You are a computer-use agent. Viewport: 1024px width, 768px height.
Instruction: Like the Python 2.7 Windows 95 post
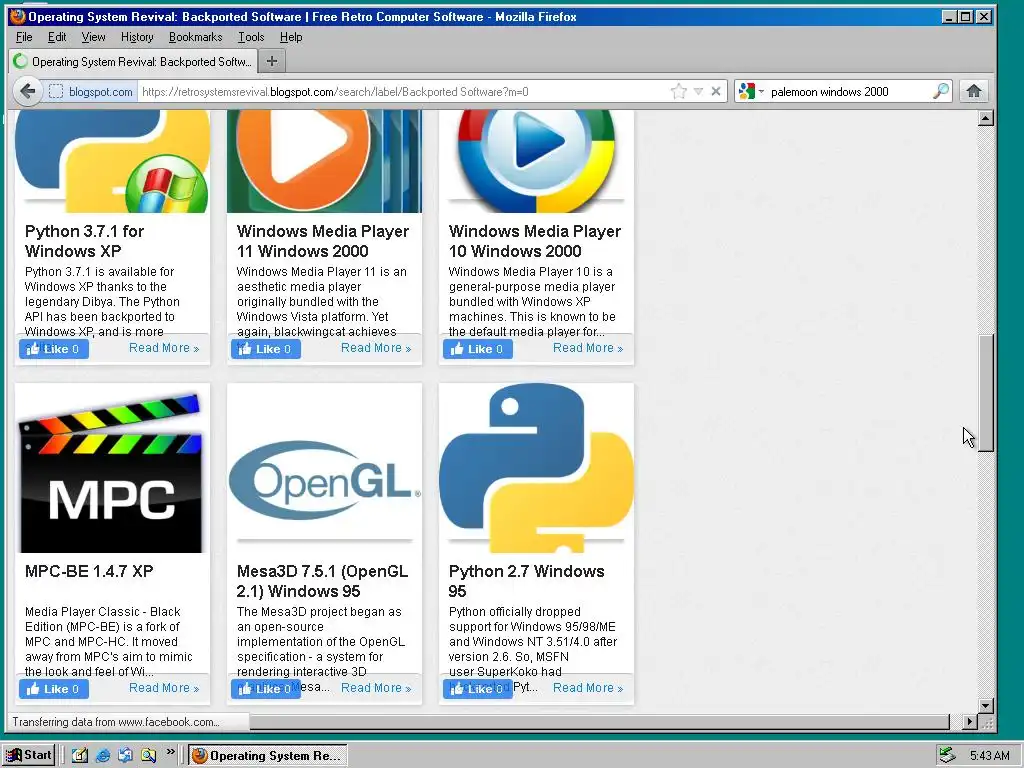[x=477, y=689]
